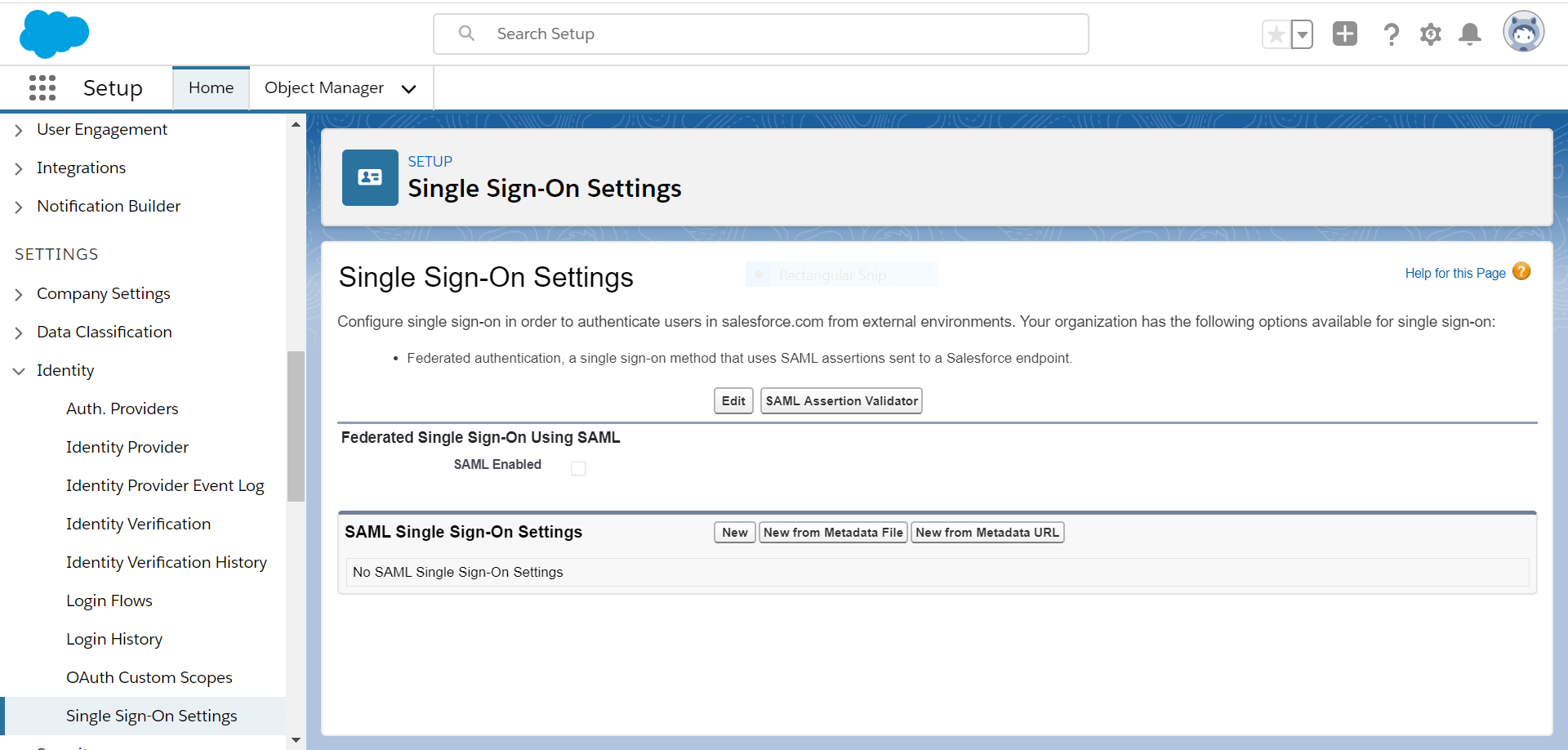1568x750 pixels.
Task: Expand the Data Classification section
Action: (19, 333)
